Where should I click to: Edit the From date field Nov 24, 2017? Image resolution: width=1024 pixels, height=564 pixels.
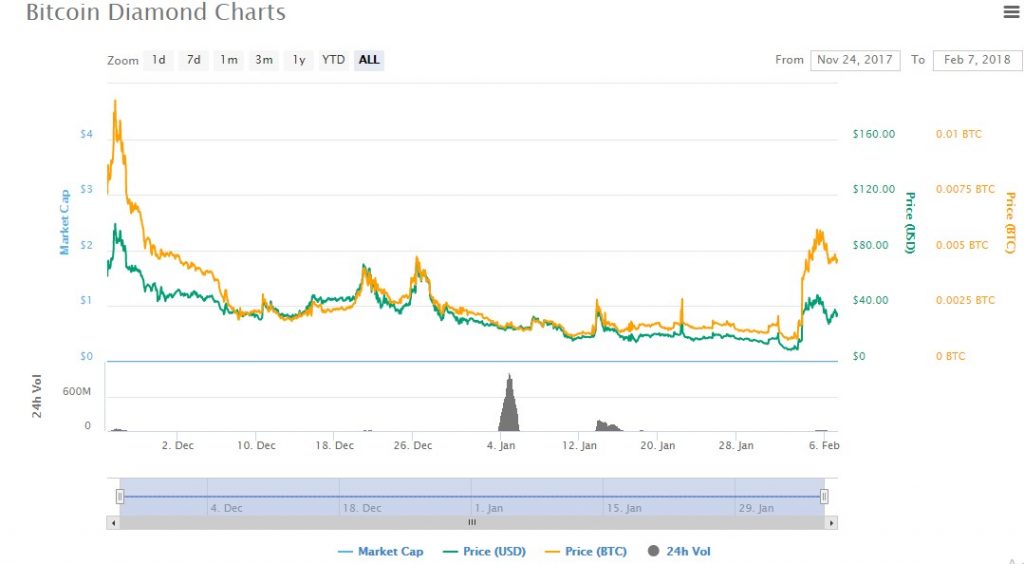(x=855, y=60)
